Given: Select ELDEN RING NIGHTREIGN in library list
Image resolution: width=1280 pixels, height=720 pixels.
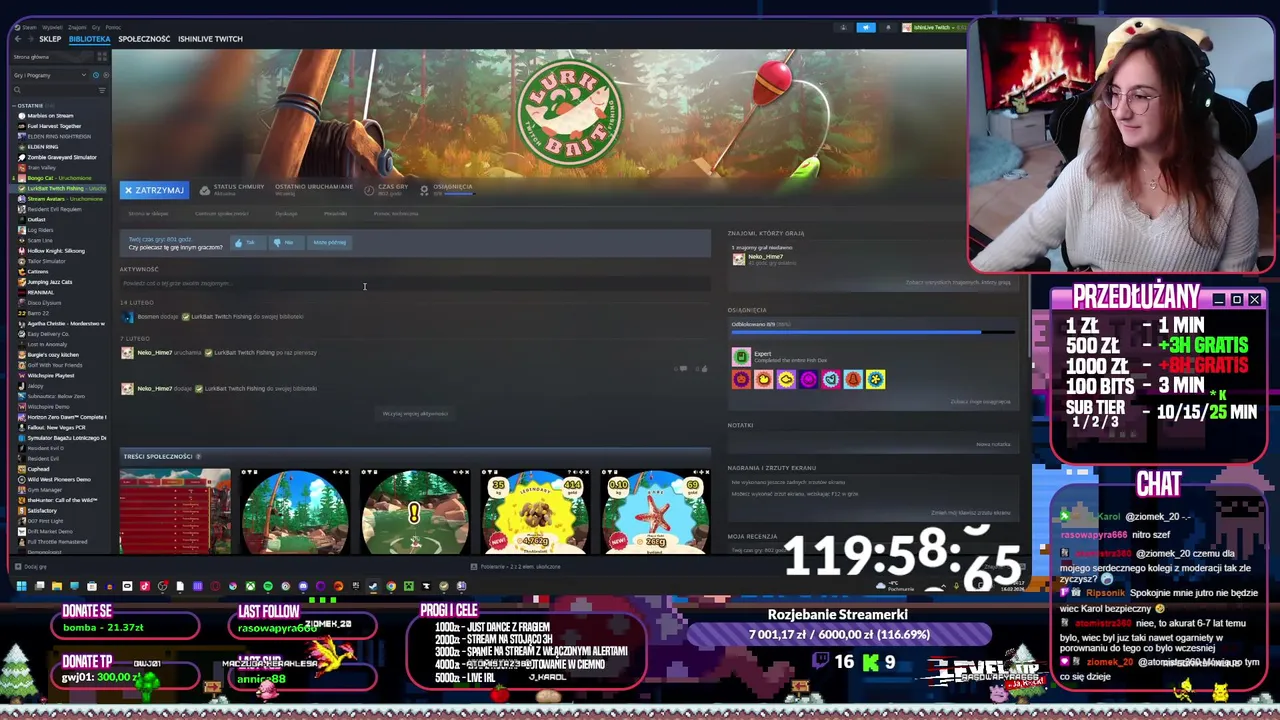Looking at the screenshot, I should [58, 136].
